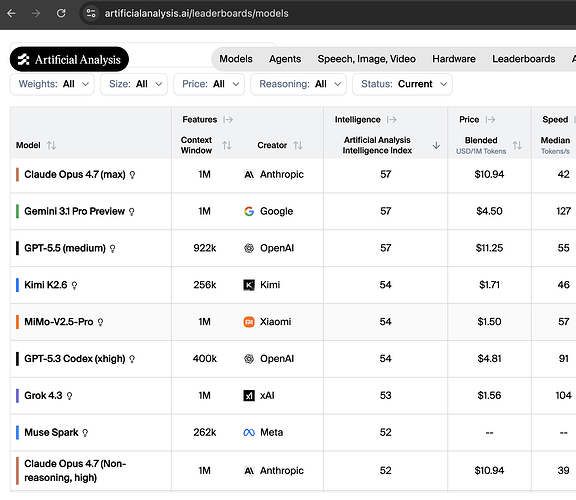Click the Kimi logo icon
This screenshot has width=576, height=500.
click(249, 285)
